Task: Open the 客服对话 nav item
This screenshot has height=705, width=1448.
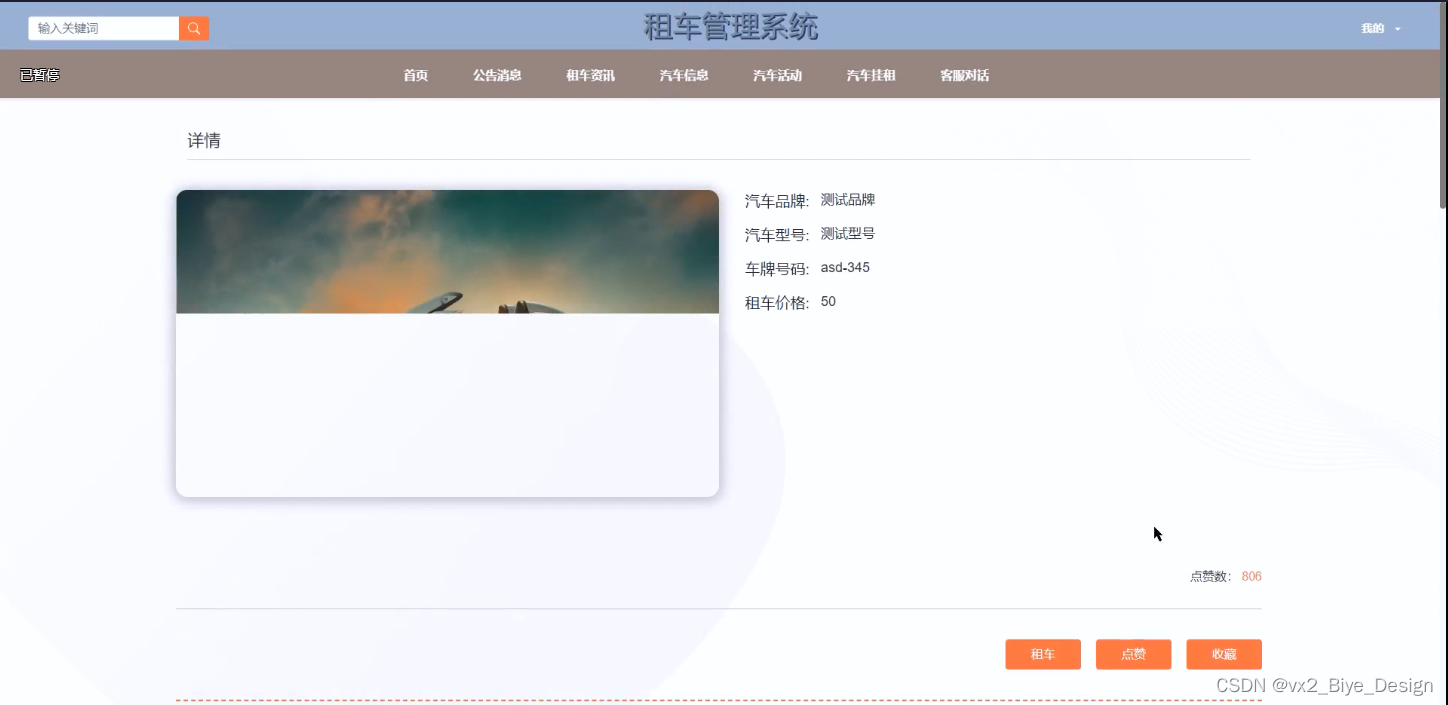Action: pyautogui.click(x=964, y=75)
